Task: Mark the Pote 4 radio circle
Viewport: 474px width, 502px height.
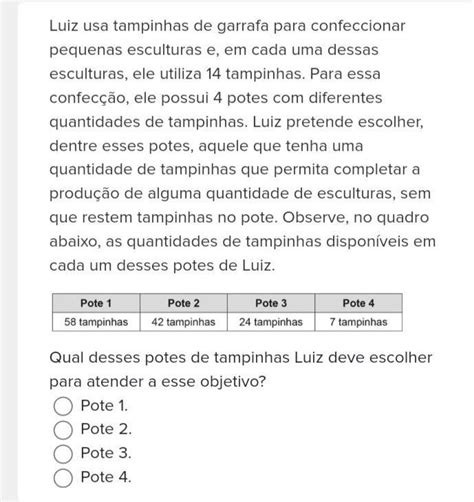Action: click(63, 477)
